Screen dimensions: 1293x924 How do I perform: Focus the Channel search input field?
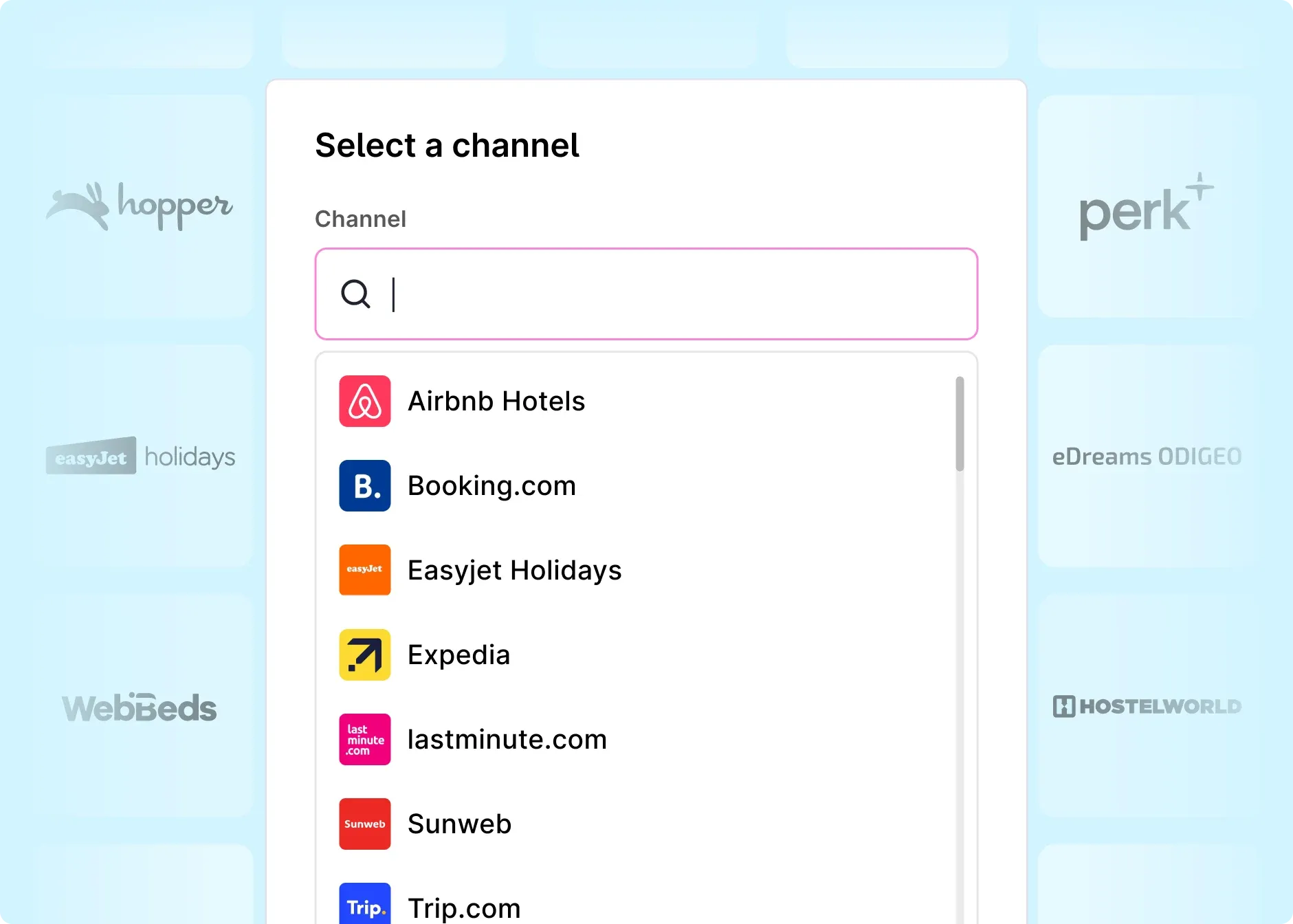click(x=646, y=294)
